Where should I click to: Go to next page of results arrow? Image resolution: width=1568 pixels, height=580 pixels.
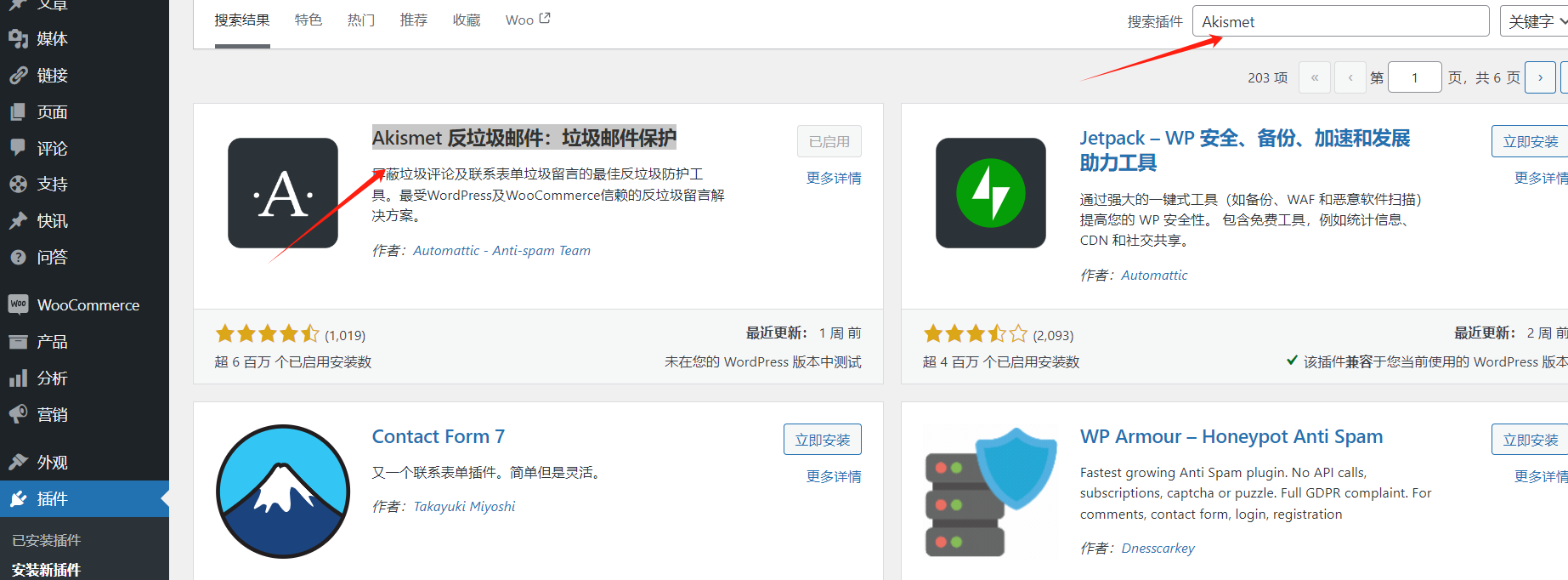[1540, 77]
